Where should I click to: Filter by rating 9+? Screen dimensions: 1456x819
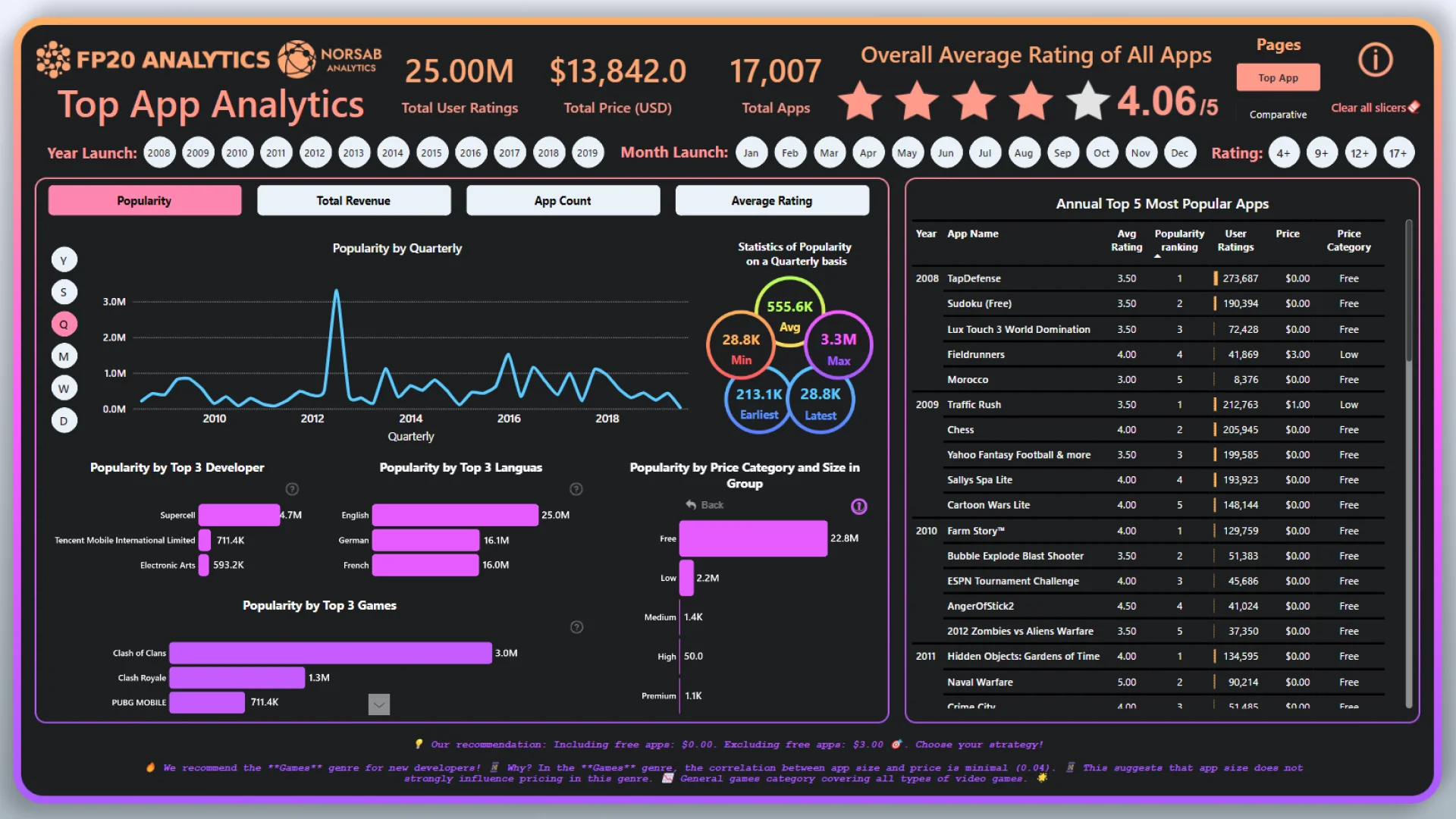click(x=1322, y=153)
